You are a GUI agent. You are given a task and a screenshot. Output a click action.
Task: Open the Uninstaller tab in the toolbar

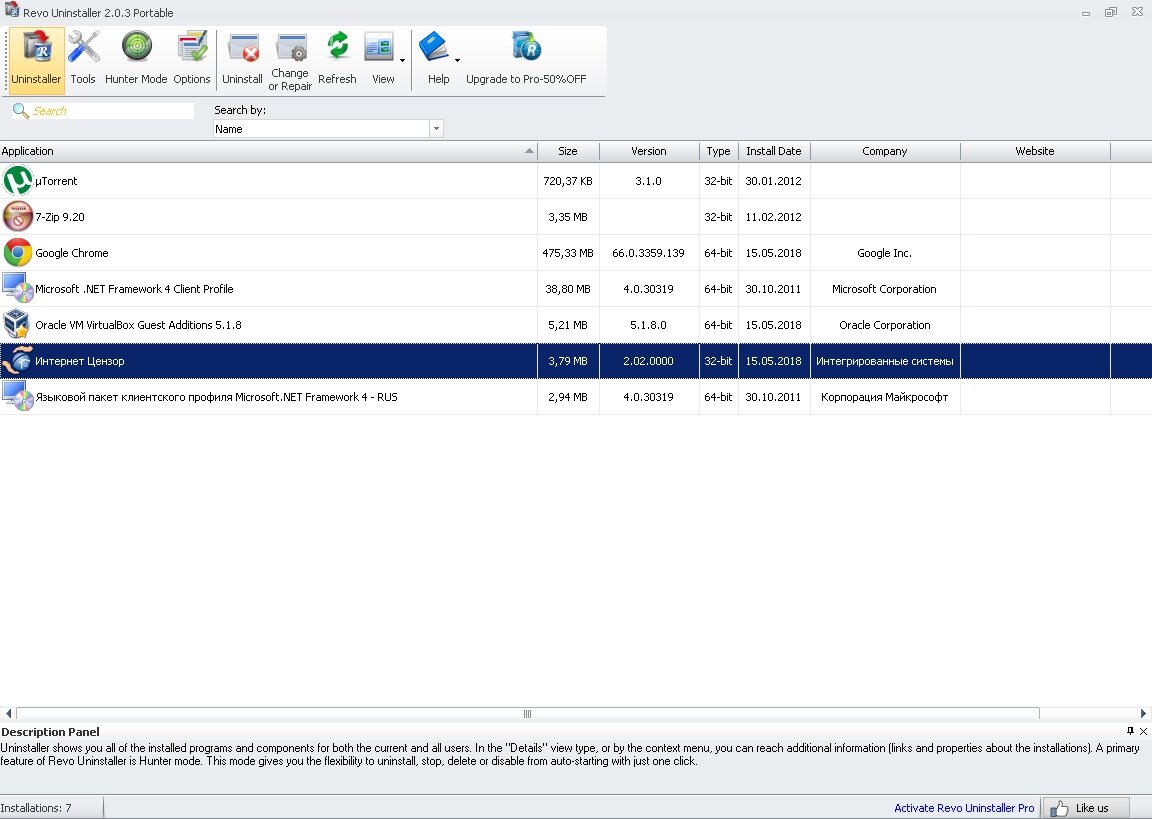(37, 60)
